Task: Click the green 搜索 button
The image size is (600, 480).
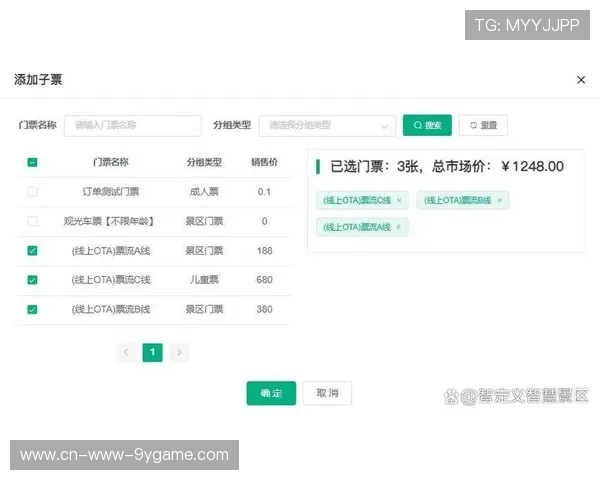Action: pos(427,125)
